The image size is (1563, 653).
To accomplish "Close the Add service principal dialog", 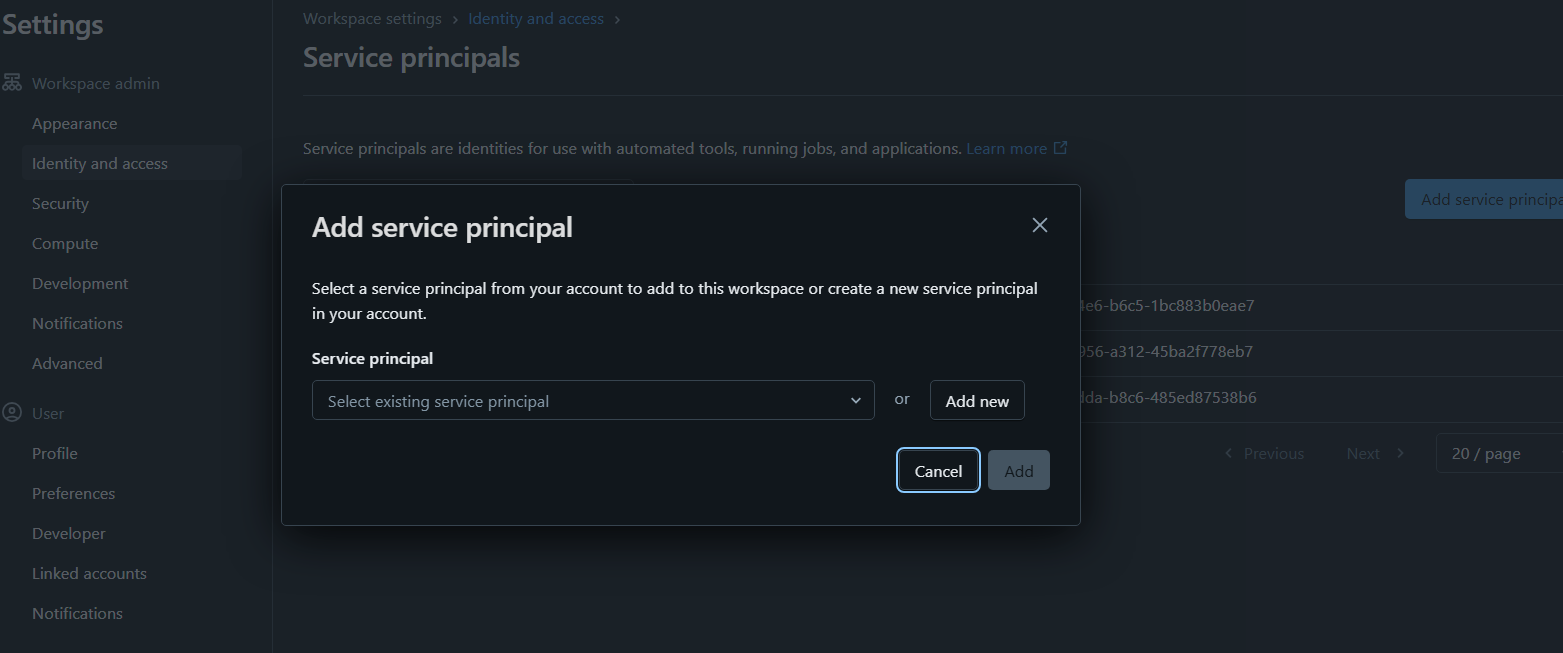I will coord(1040,225).
